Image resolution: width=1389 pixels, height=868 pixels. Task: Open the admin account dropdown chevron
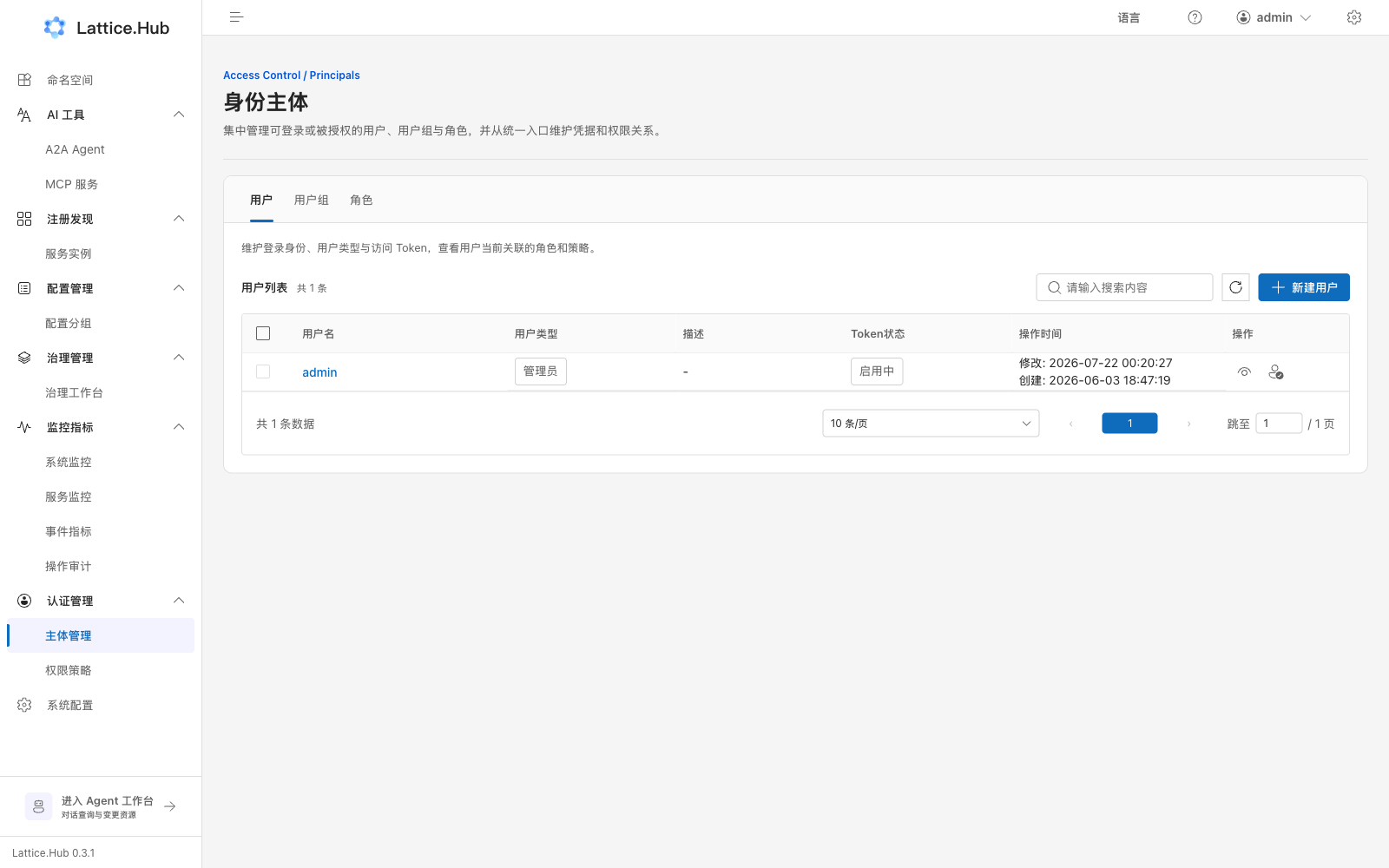1306,17
